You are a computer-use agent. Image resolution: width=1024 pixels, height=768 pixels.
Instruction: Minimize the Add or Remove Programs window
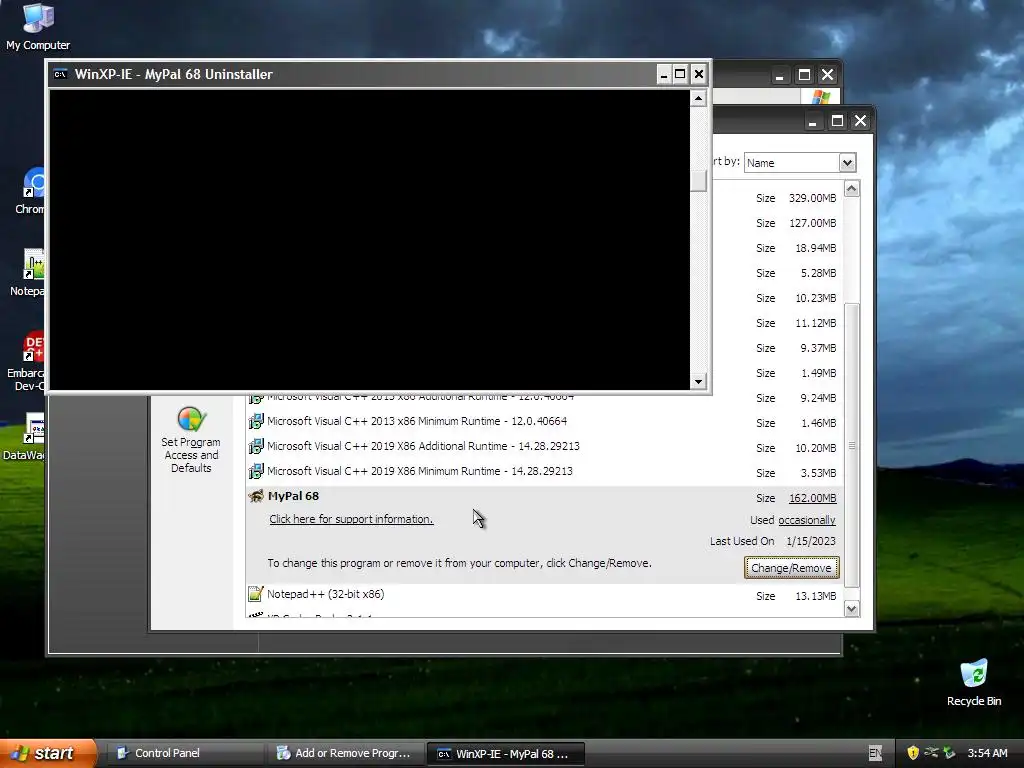point(812,121)
